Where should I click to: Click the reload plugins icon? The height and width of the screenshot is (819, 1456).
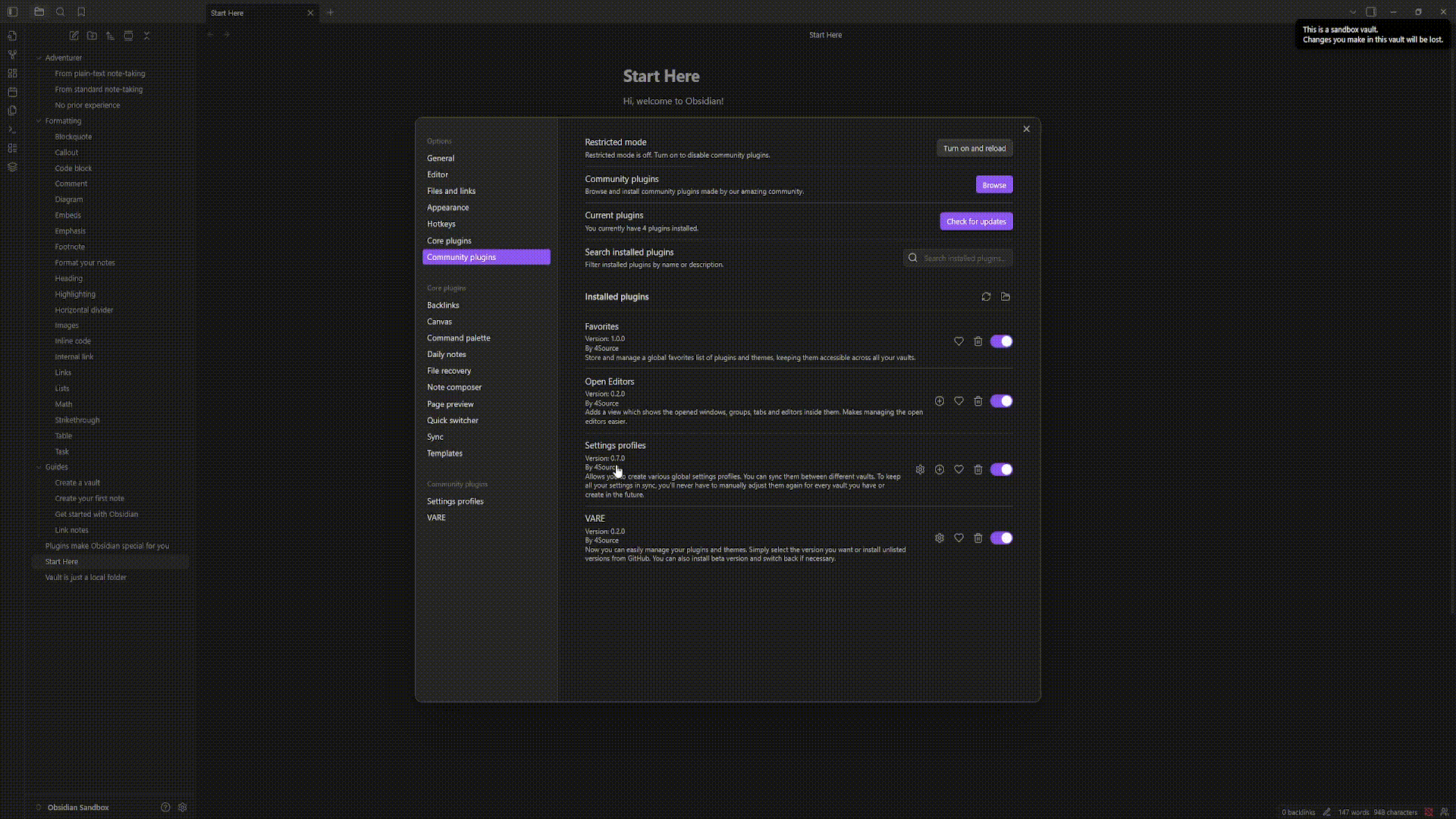tap(986, 297)
